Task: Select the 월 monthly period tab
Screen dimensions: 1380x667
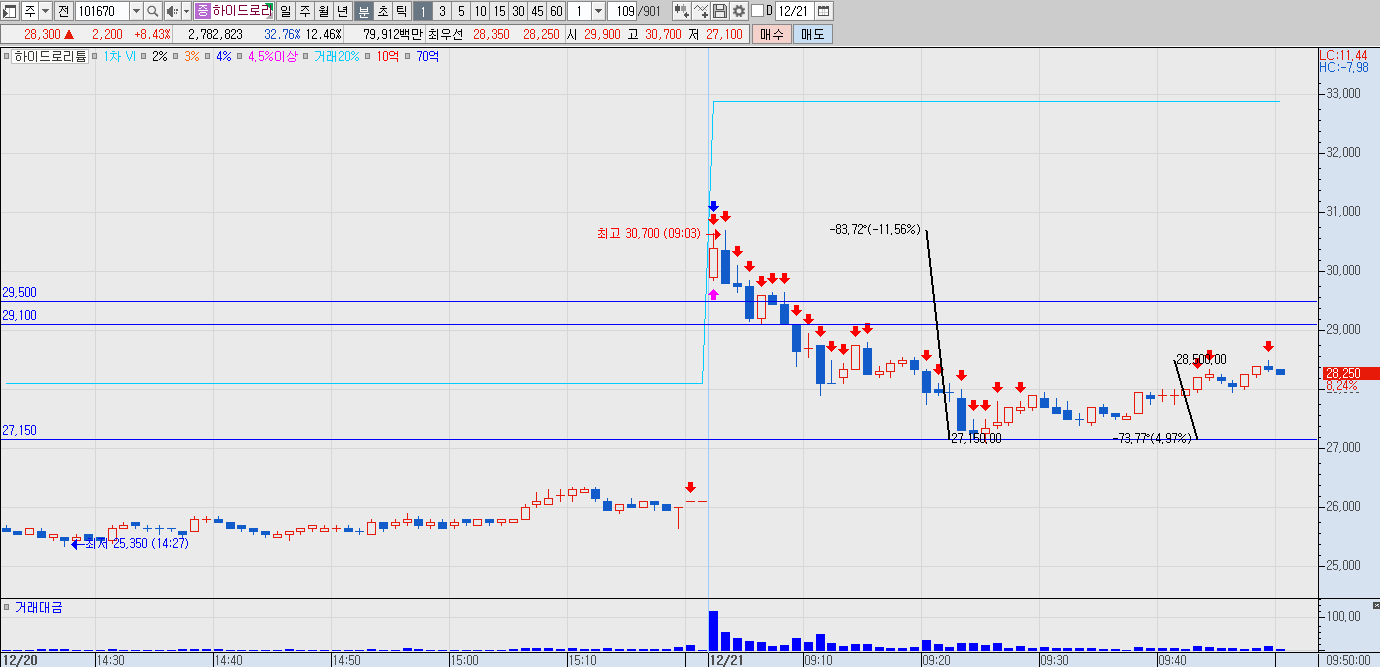Action: click(x=324, y=11)
